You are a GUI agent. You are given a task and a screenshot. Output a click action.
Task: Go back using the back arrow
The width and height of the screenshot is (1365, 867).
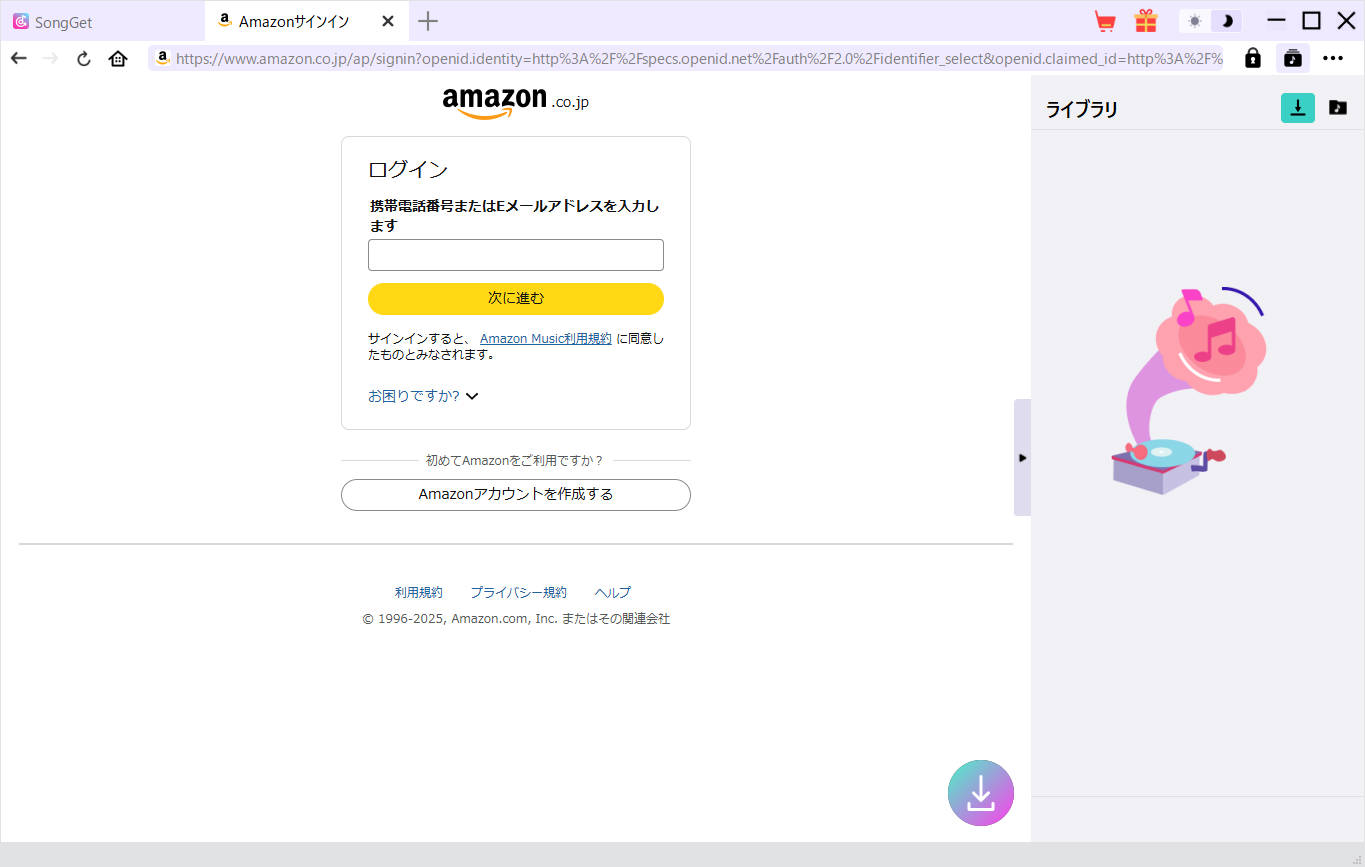tap(18, 58)
